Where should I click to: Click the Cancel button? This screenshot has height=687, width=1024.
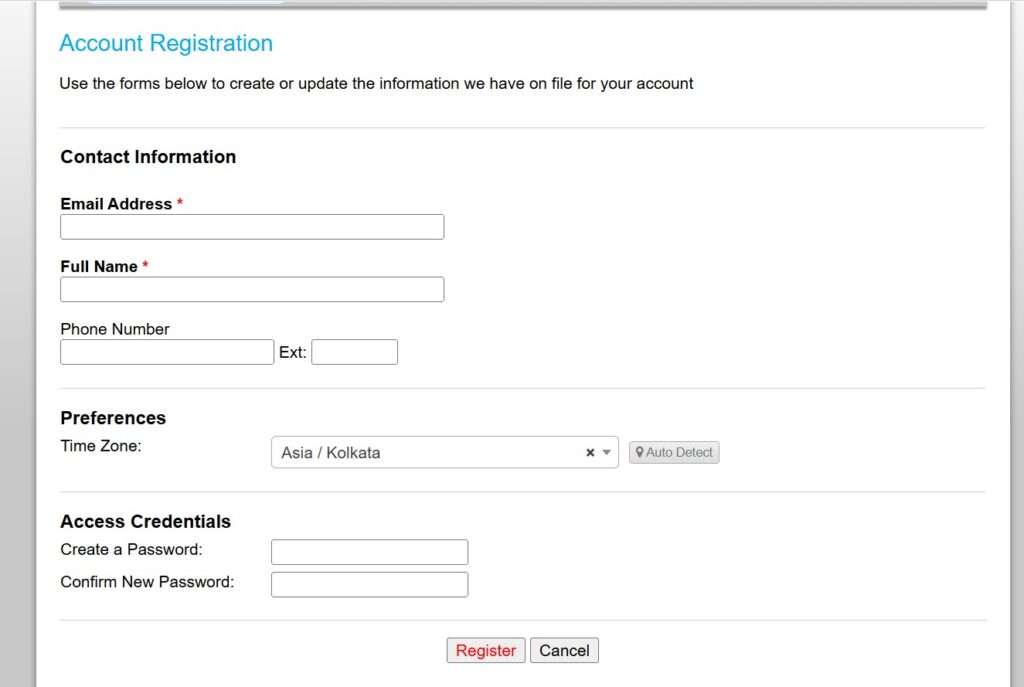click(564, 650)
